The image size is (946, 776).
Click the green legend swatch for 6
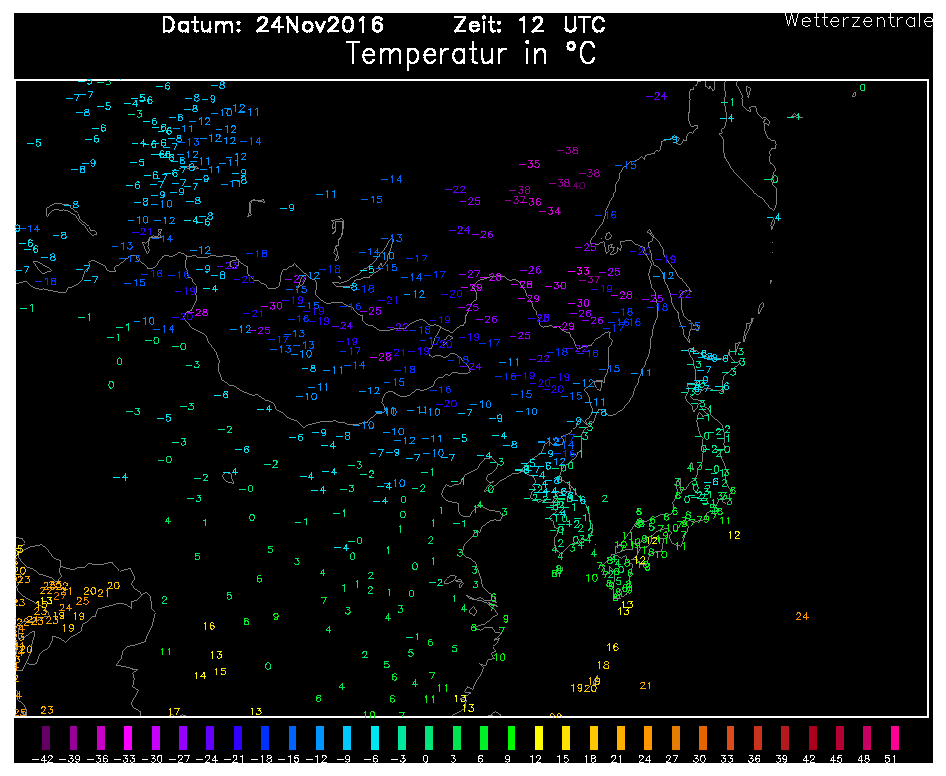click(484, 738)
